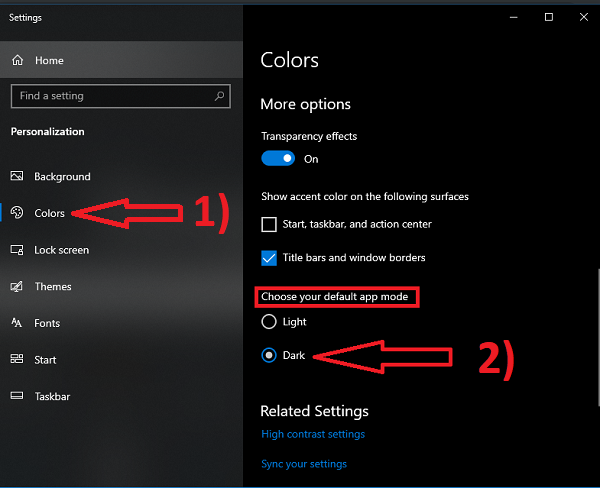Click the Colors palette icon
The width and height of the screenshot is (600, 488).
(17, 212)
